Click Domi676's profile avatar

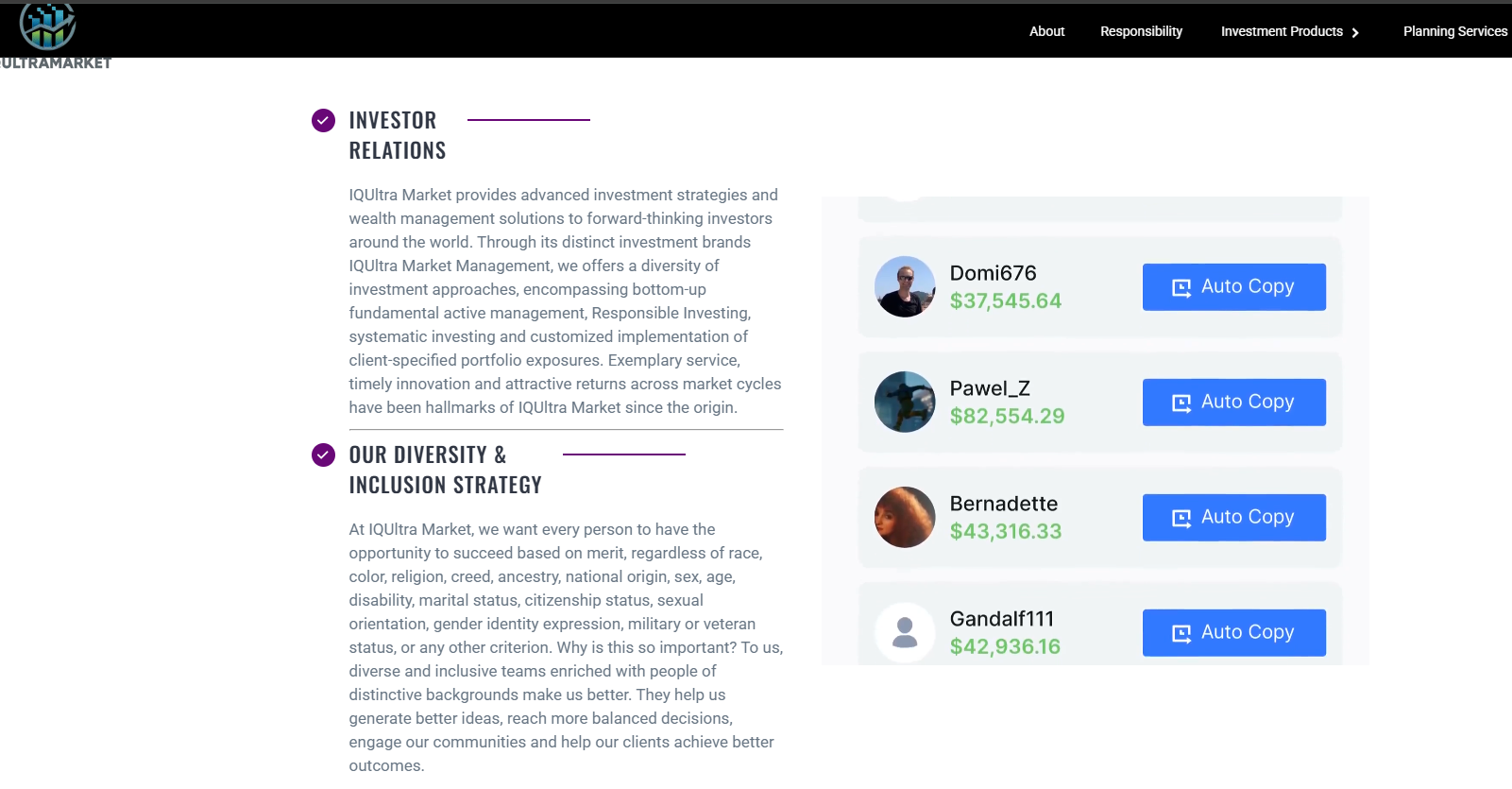pyautogui.click(x=904, y=286)
